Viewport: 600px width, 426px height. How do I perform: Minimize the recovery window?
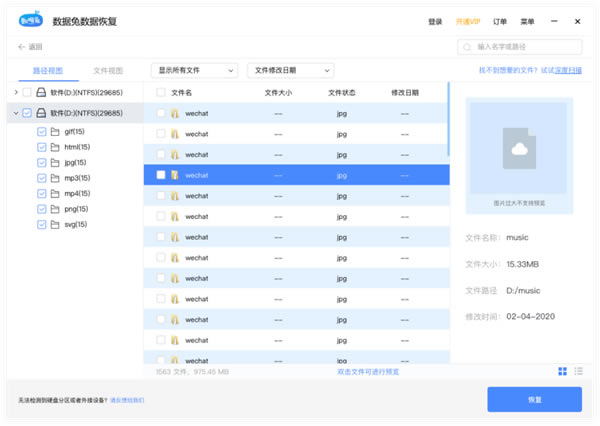(554, 21)
